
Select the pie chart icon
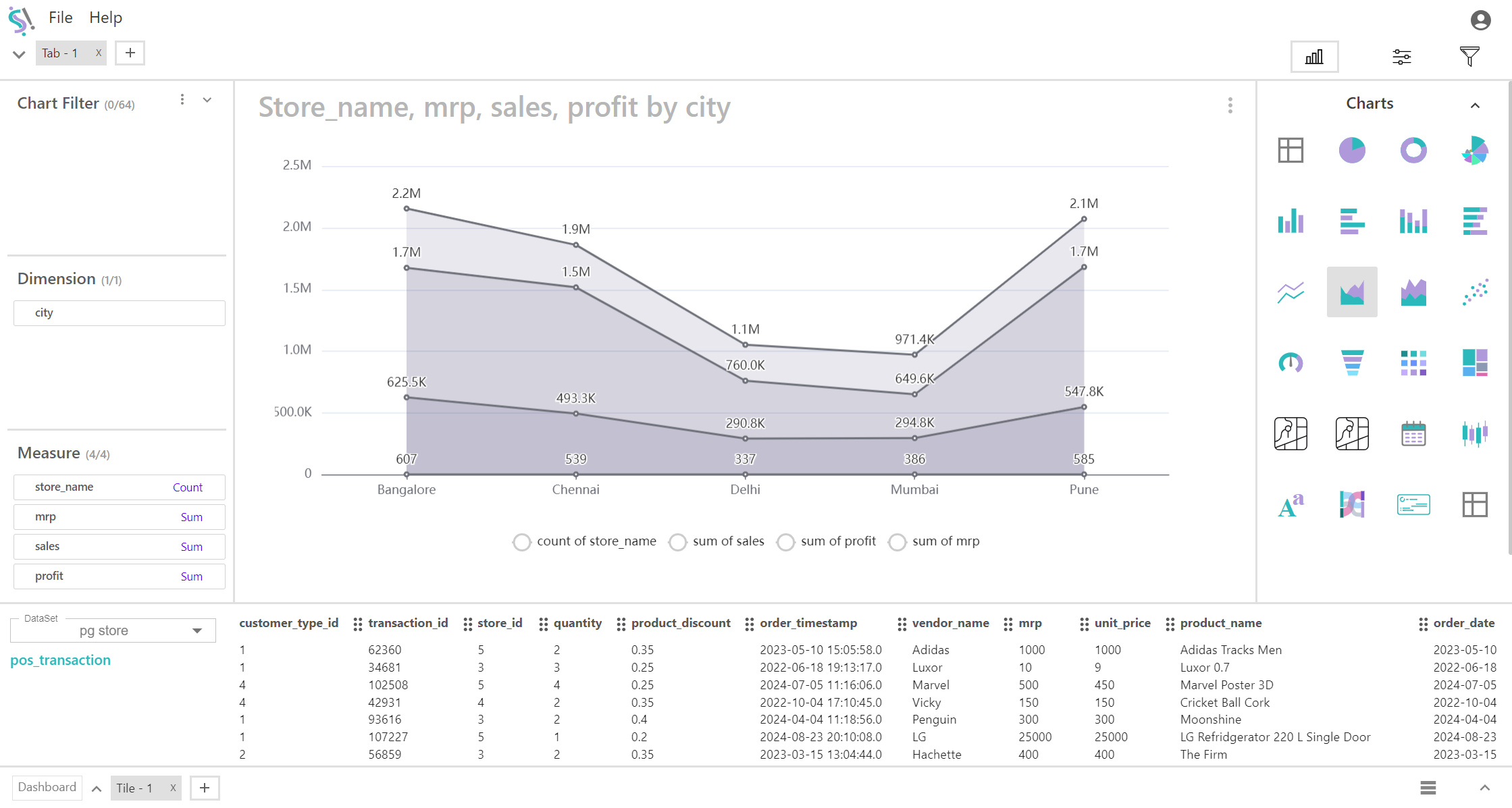click(x=1351, y=150)
